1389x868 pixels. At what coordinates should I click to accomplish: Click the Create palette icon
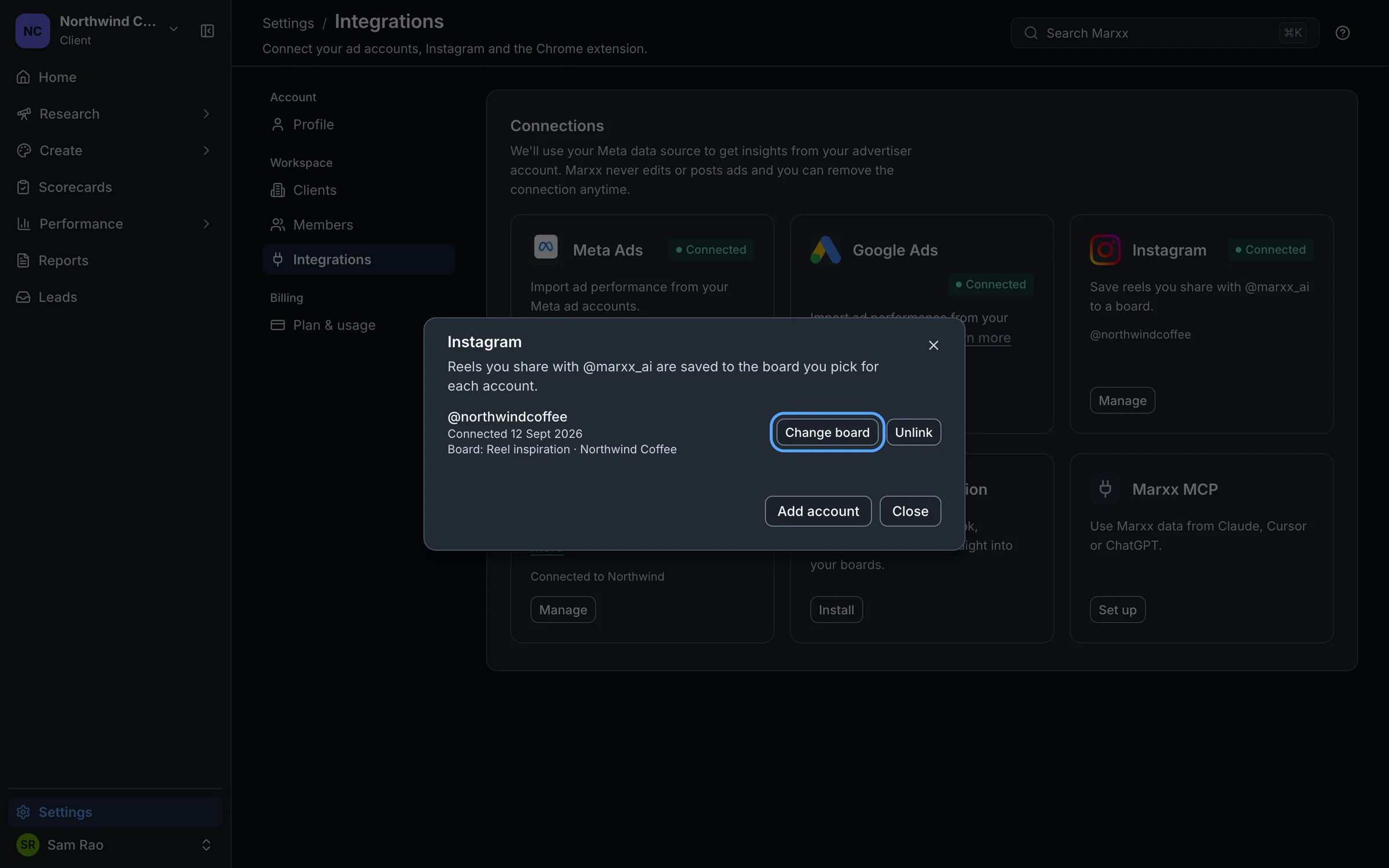pyautogui.click(x=24, y=150)
